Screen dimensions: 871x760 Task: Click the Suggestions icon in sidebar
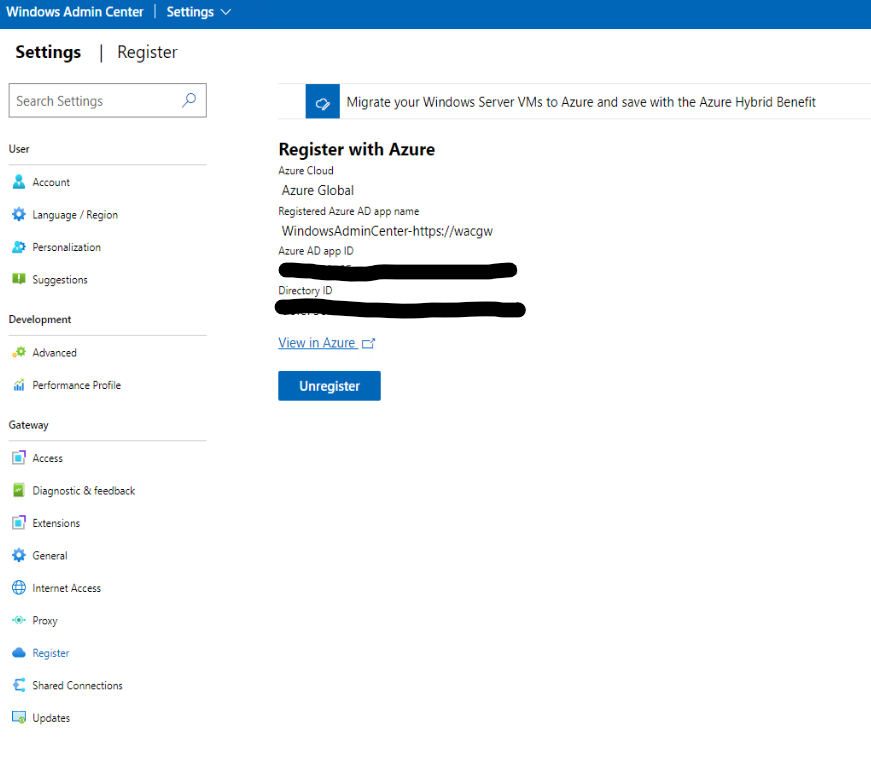pos(18,280)
